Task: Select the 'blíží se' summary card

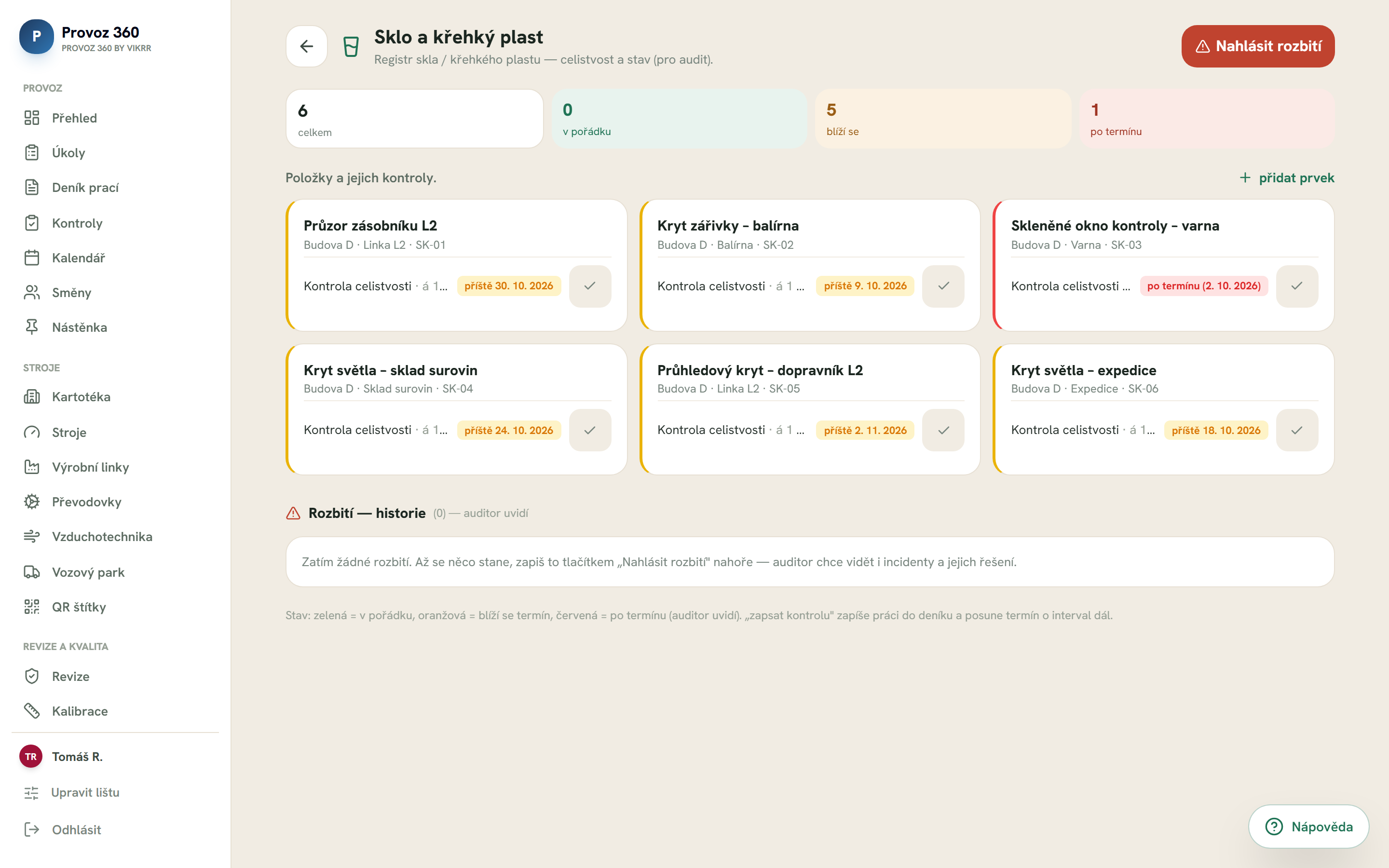Action: [942, 119]
